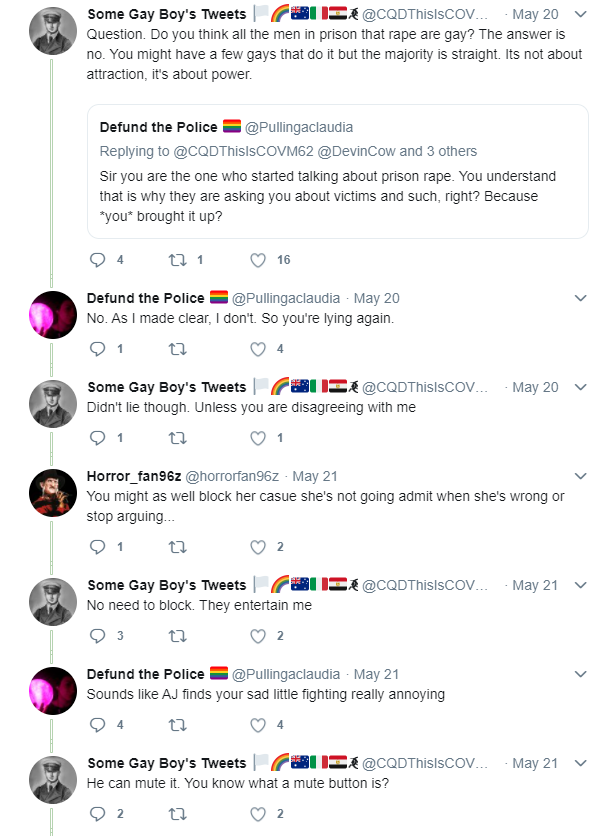Retweet the tweet with 1 retweet

[x=178, y=260]
